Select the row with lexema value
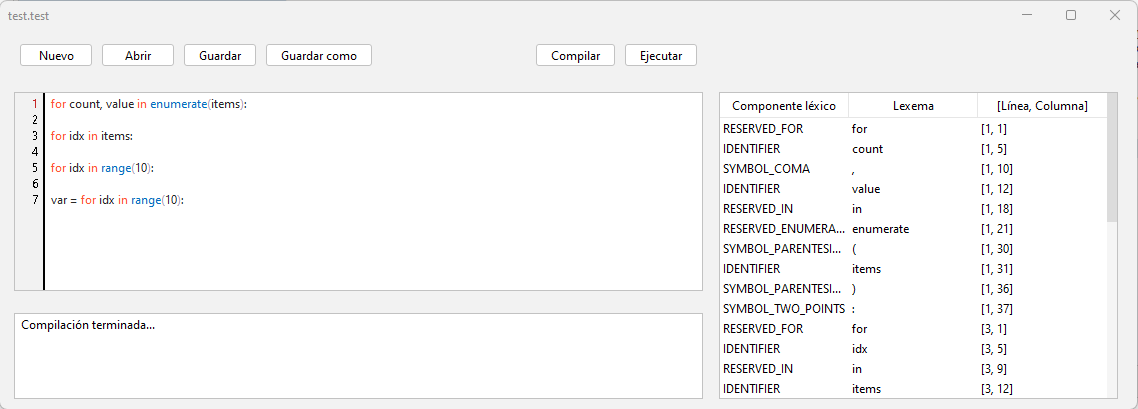Screen dimensions: 1138x409 click(913, 189)
